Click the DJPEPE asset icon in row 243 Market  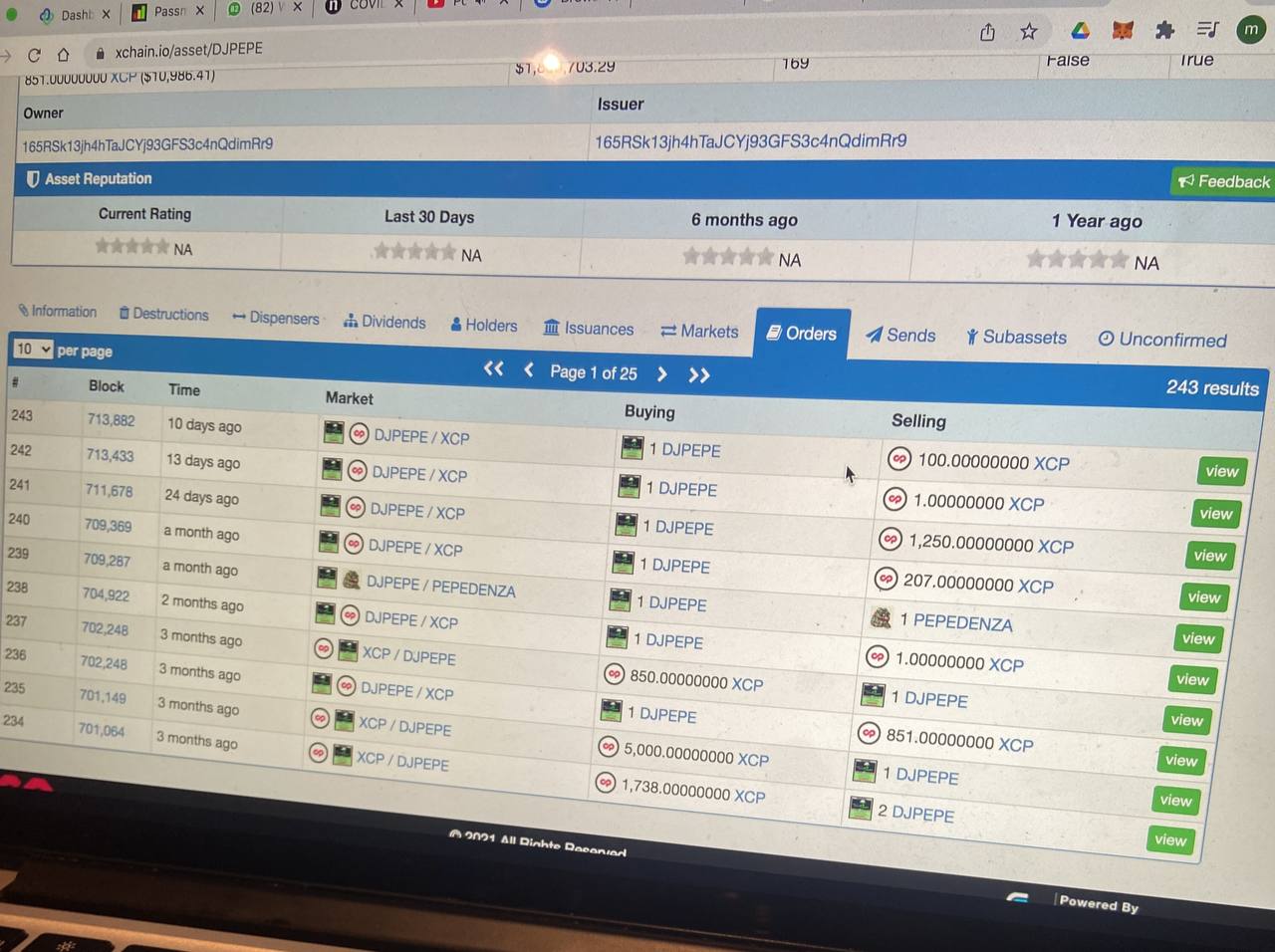[x=334, y=432]
